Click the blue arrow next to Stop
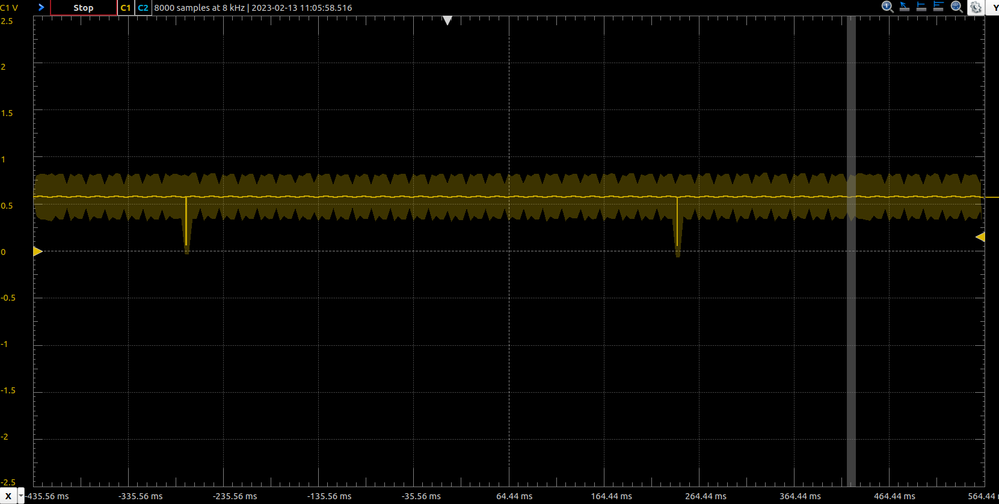 (42, 8)
